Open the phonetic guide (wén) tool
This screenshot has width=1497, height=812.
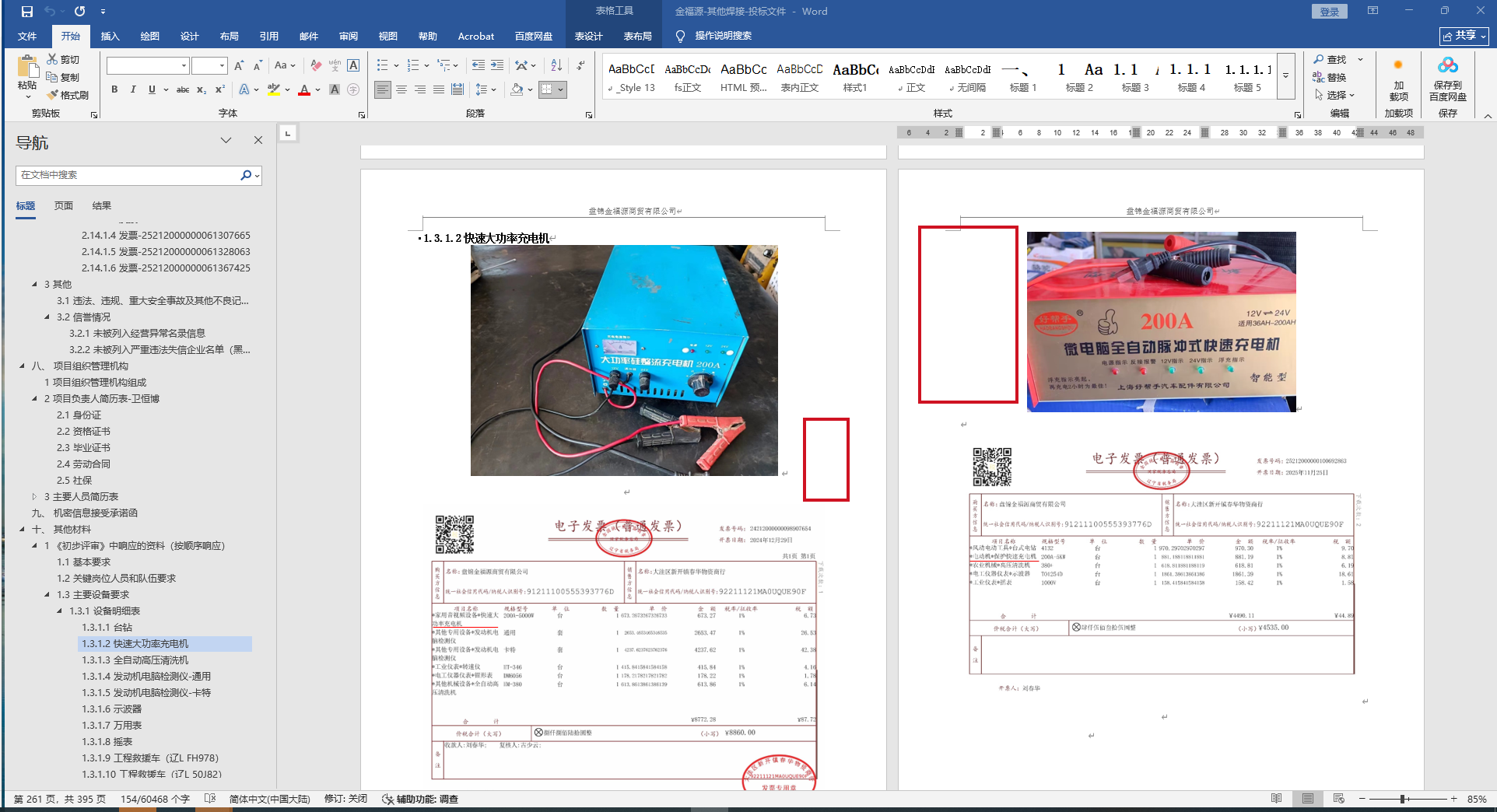[335, 65]
